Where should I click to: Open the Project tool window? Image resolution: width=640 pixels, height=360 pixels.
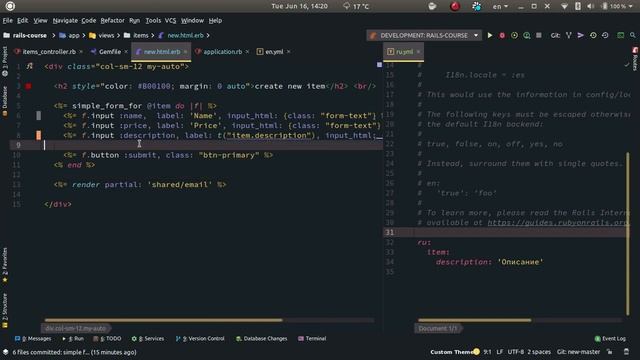pyautogui.click(x=5, y=62)
